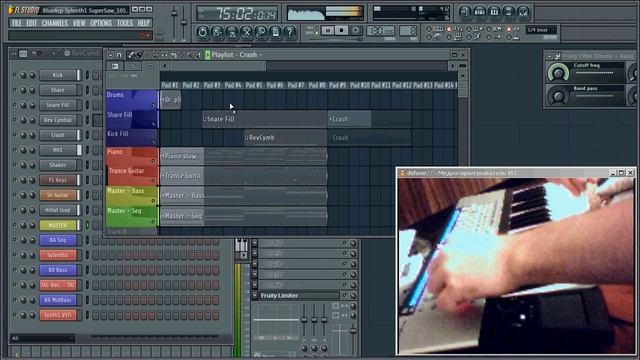The image size is (640, 360).
Task: Open the OPTIONS menu
Action: pyautogui.click(x=101, y=23)
